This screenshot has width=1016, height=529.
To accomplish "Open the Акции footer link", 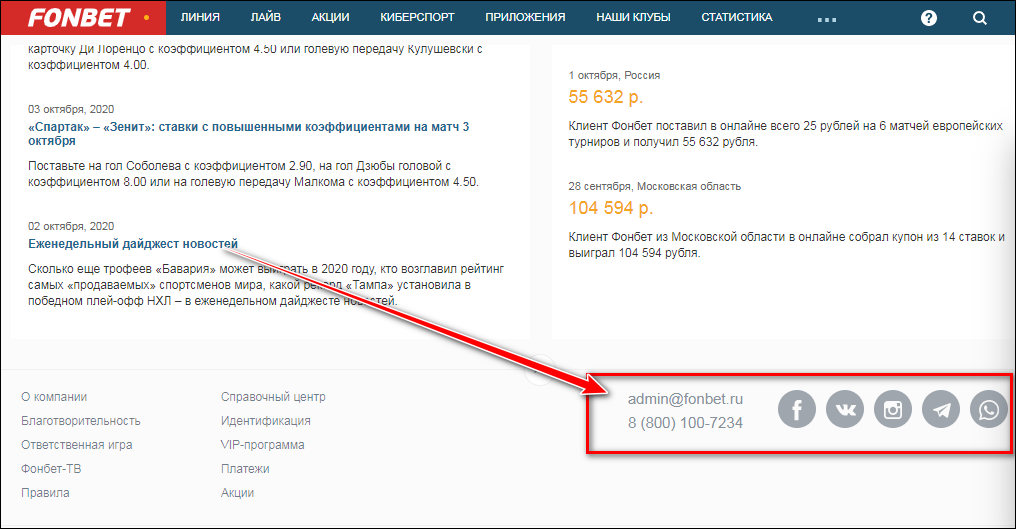I will [237, 493].
